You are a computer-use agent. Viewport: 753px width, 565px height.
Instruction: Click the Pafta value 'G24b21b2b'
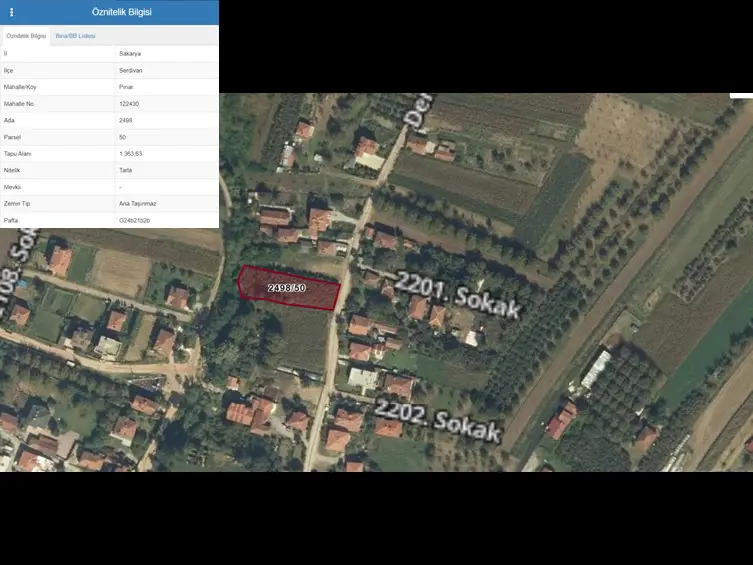click(x=134, y=221)
